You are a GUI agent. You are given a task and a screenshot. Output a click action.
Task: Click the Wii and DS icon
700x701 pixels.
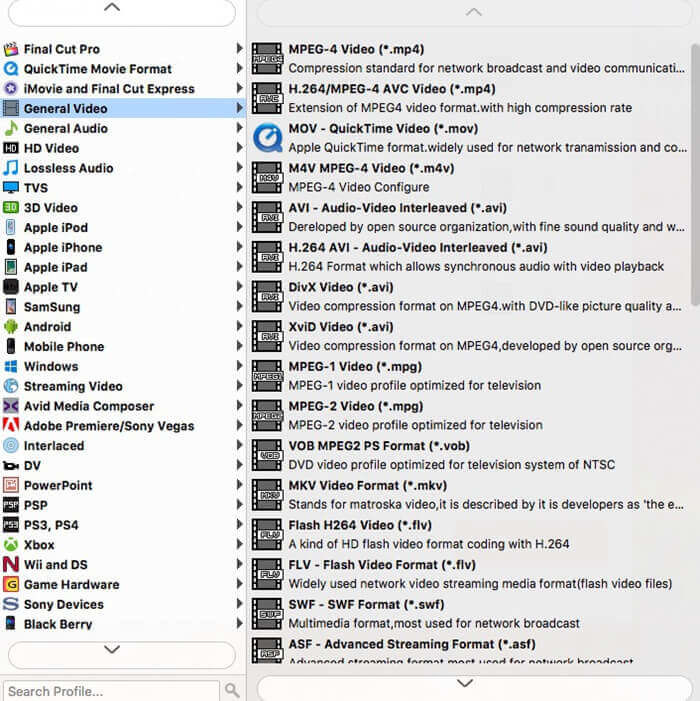click(11, 564)
